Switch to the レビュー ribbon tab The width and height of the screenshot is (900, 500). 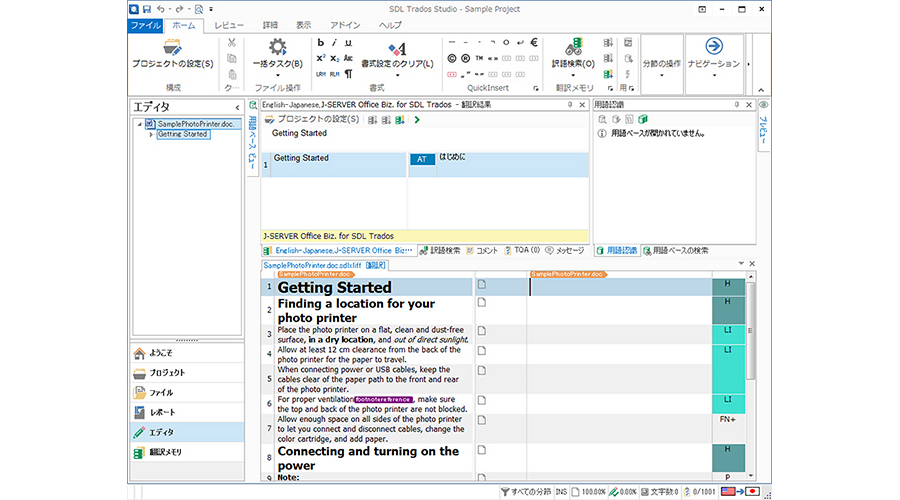click(229, 25)
